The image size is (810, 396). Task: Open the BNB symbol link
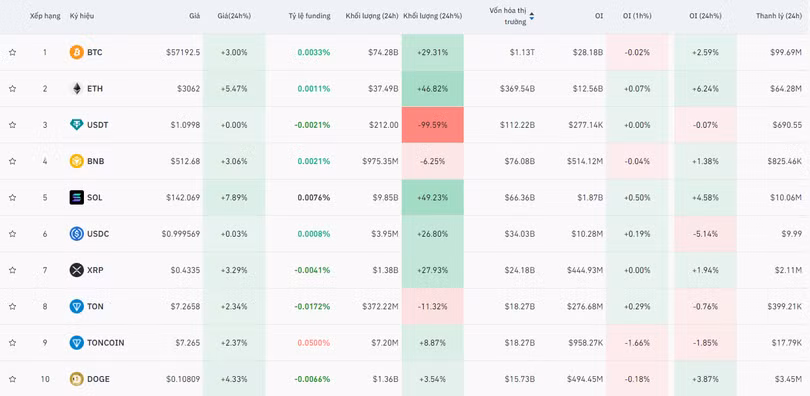click(x=96, y=161)
